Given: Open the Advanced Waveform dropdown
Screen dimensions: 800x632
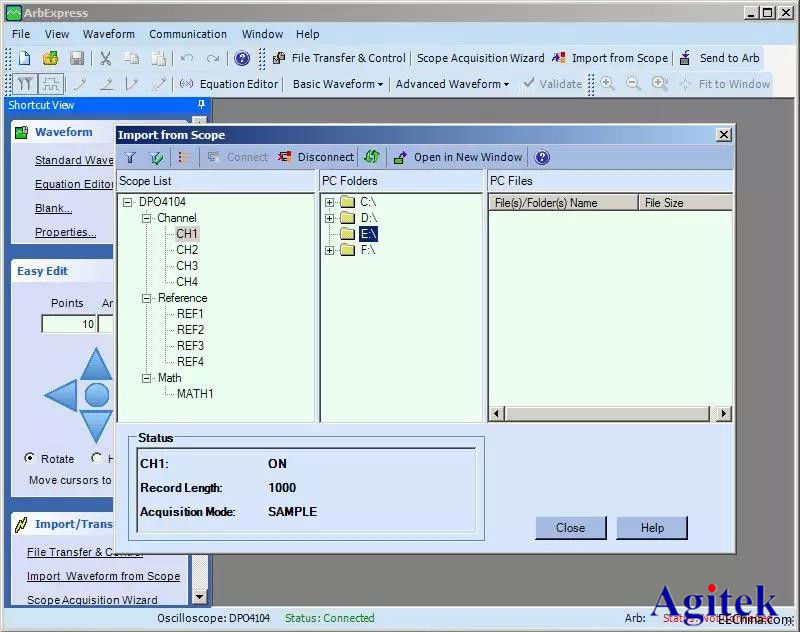Looking at the screenshot, I should click(453, 84).
